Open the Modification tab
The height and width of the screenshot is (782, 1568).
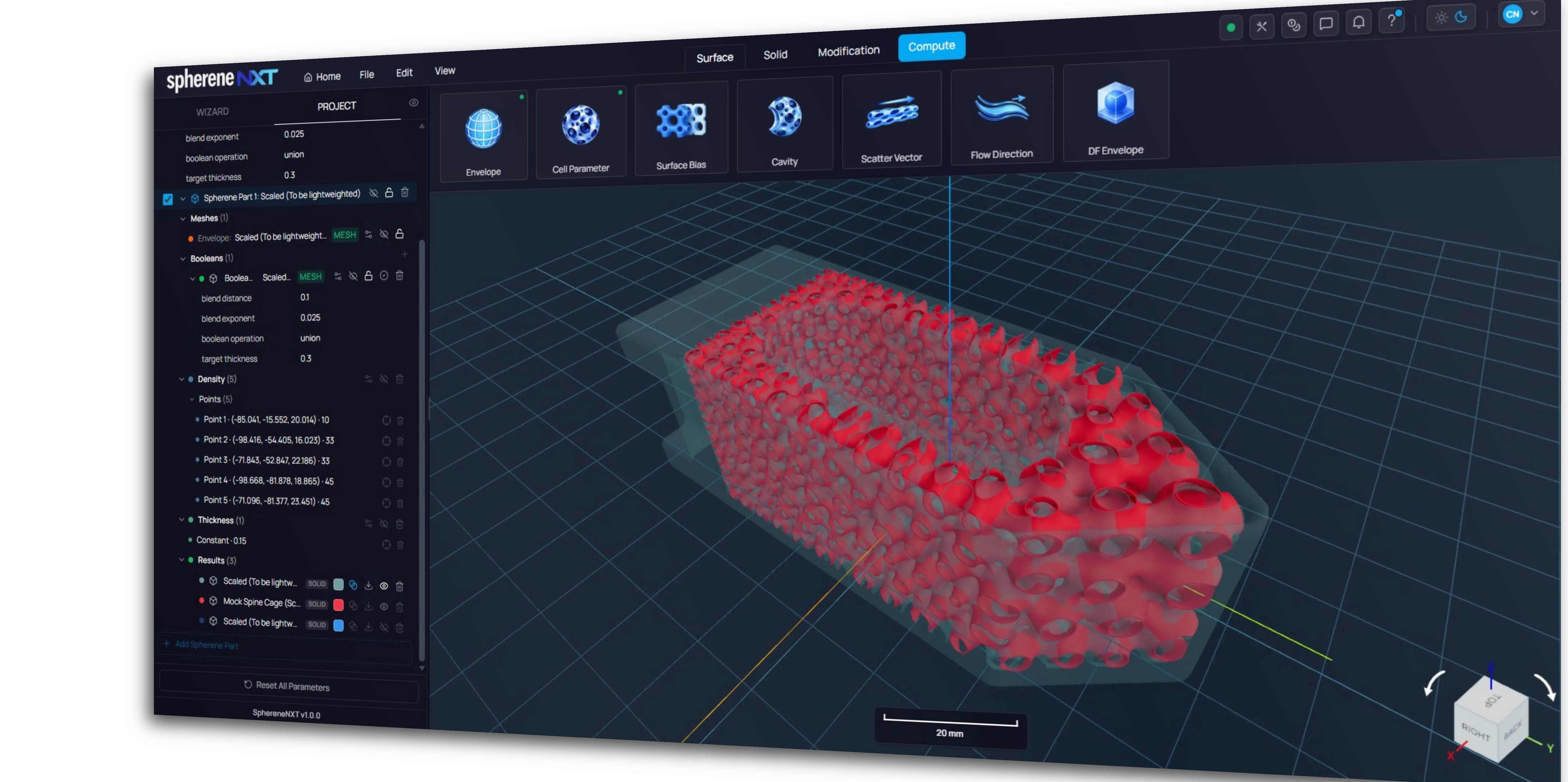tap(849, 51)
